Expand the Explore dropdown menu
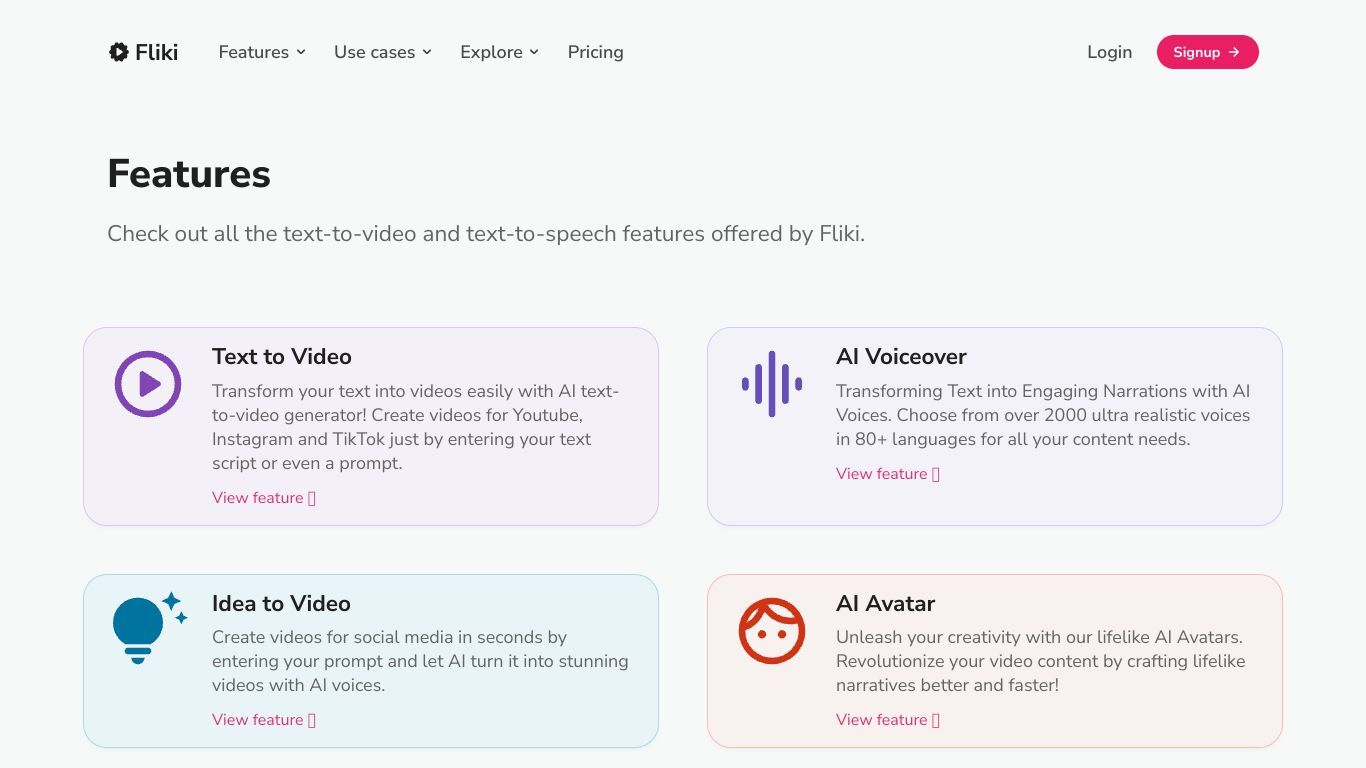1366x768 pixels. [500, 52]
